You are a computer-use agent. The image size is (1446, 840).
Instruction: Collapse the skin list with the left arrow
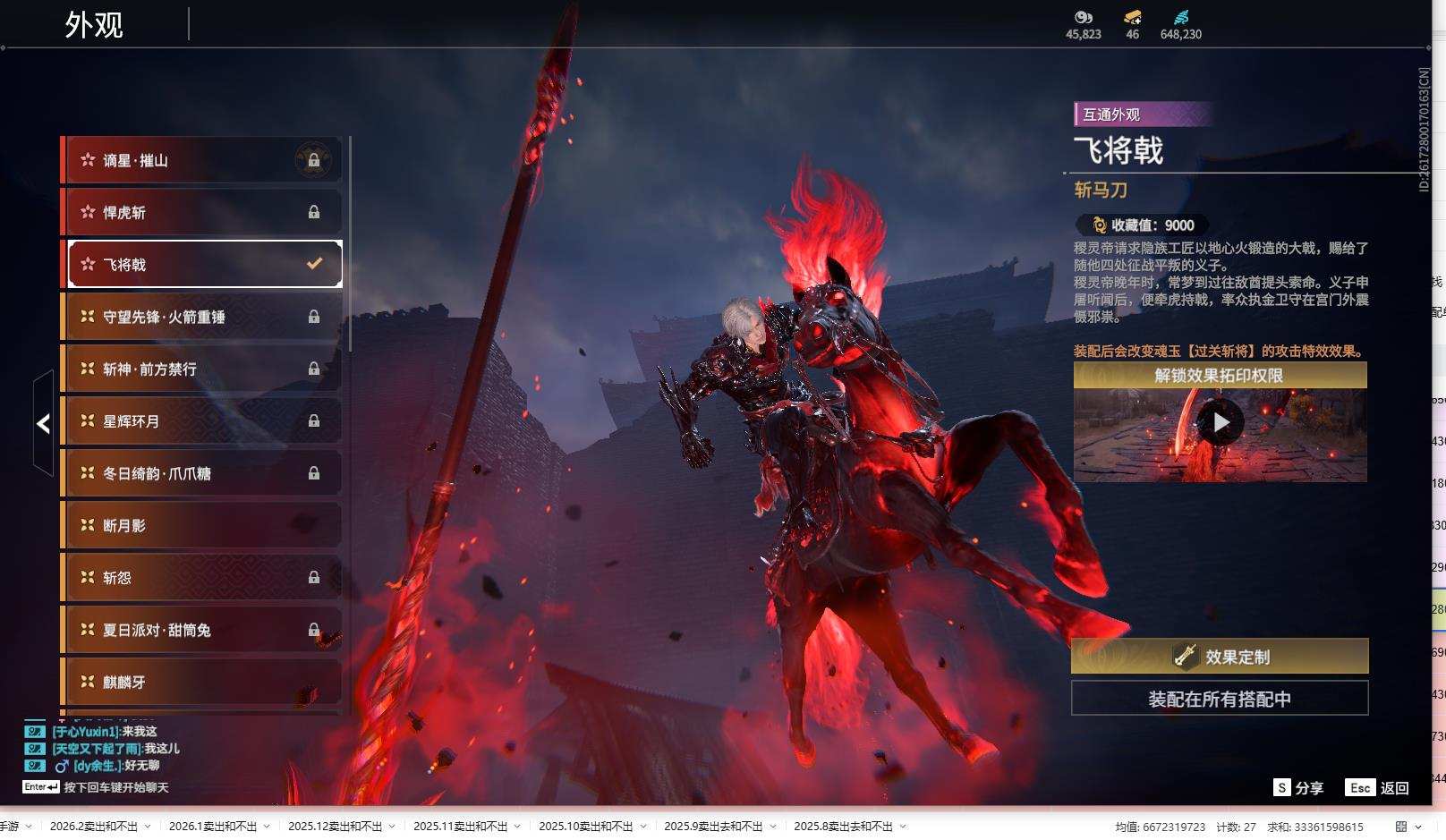pyautogui.click(x=43, y=423)
